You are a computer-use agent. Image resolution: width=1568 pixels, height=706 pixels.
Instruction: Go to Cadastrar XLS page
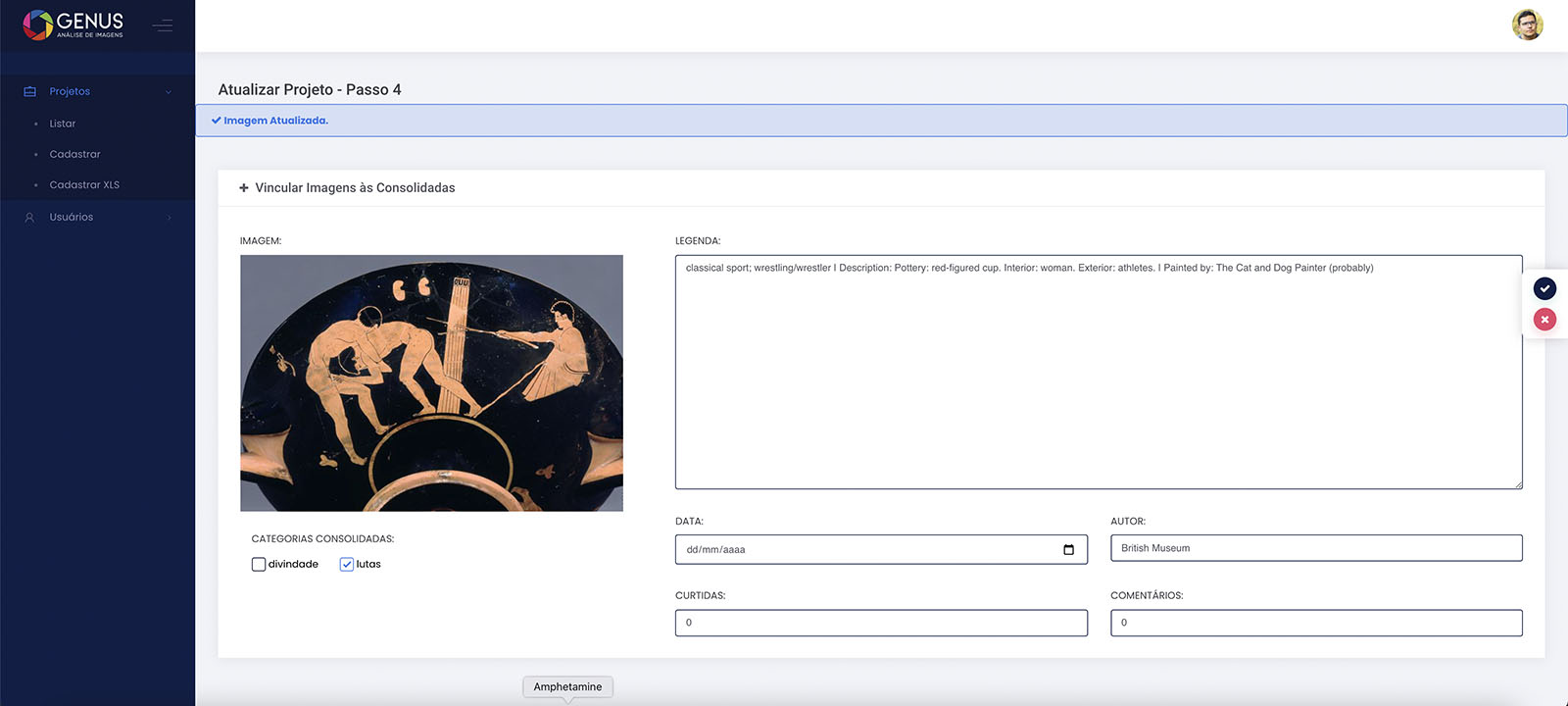click(x=84, y=184)
